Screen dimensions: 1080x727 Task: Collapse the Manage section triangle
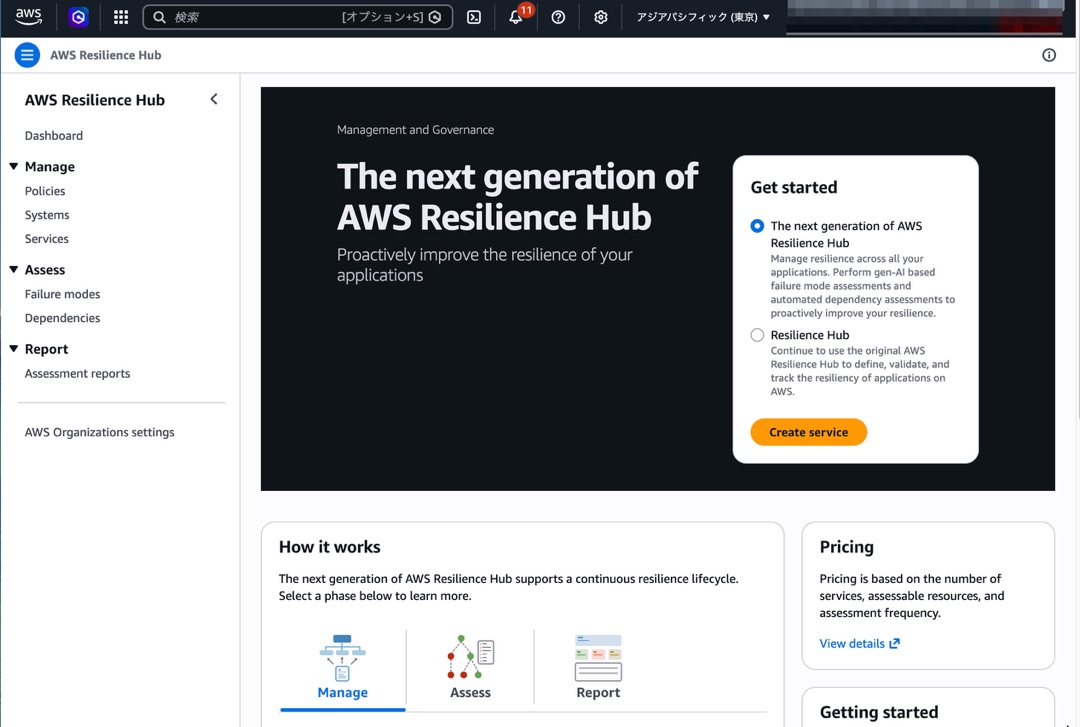pyautogui.click(x=14, y=166)
